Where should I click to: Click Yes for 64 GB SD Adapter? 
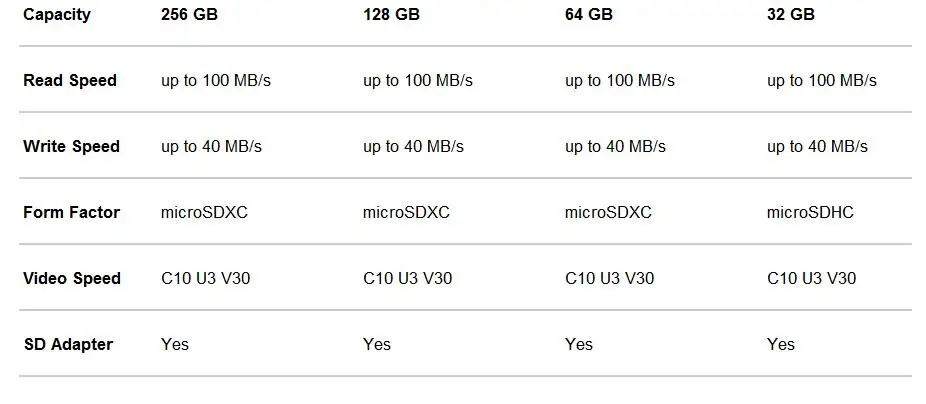[579, 344]
